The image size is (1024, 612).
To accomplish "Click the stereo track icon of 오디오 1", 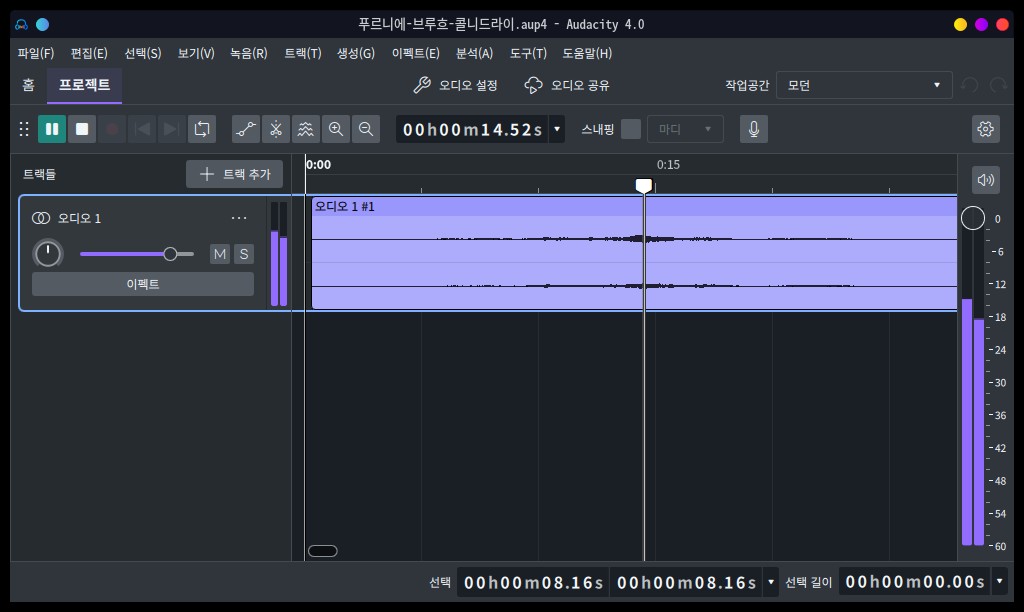I will [x=41, y=218].
